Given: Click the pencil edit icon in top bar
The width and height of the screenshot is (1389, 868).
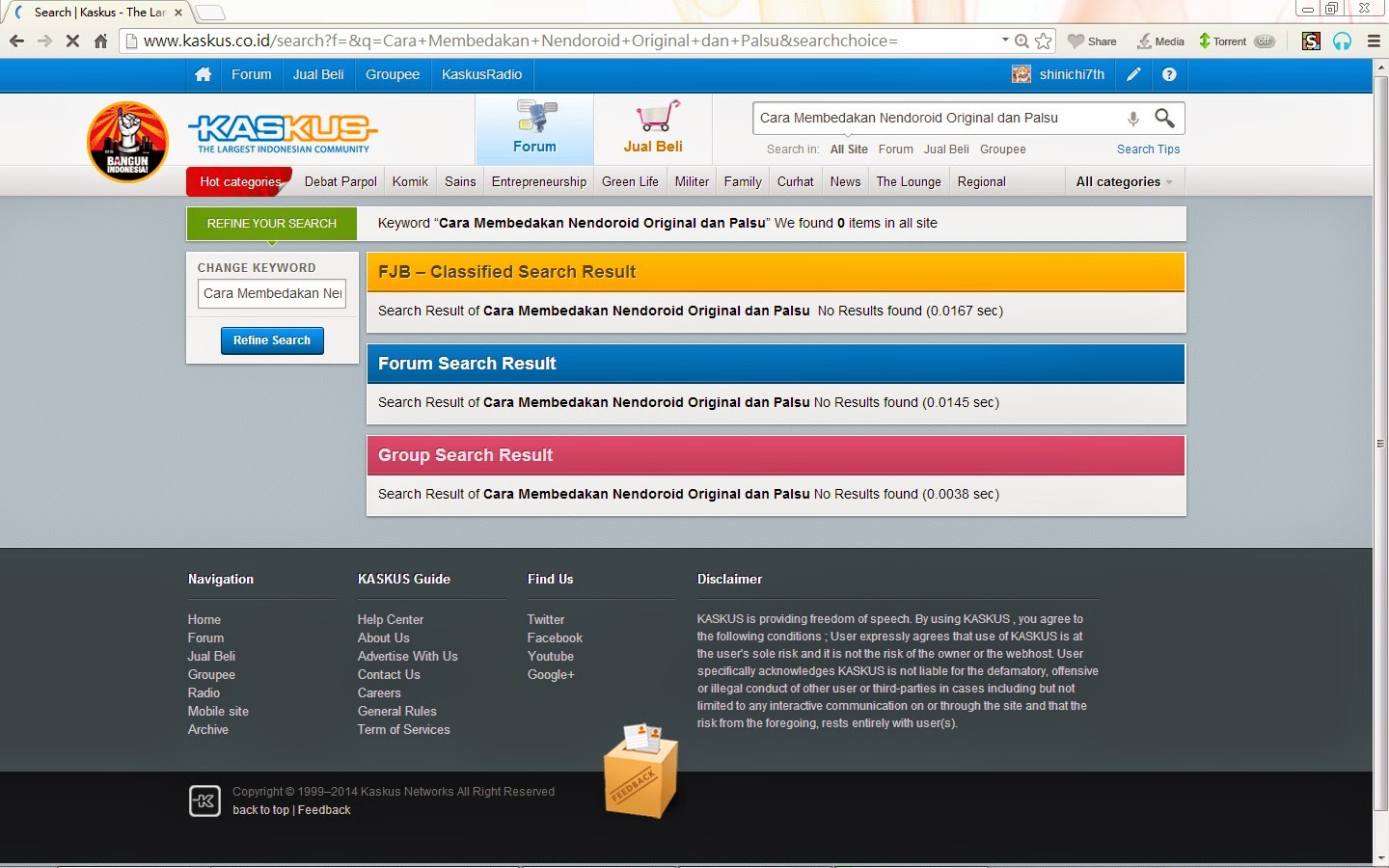Looking at the screenshot, I should (x=1134, y=74).
